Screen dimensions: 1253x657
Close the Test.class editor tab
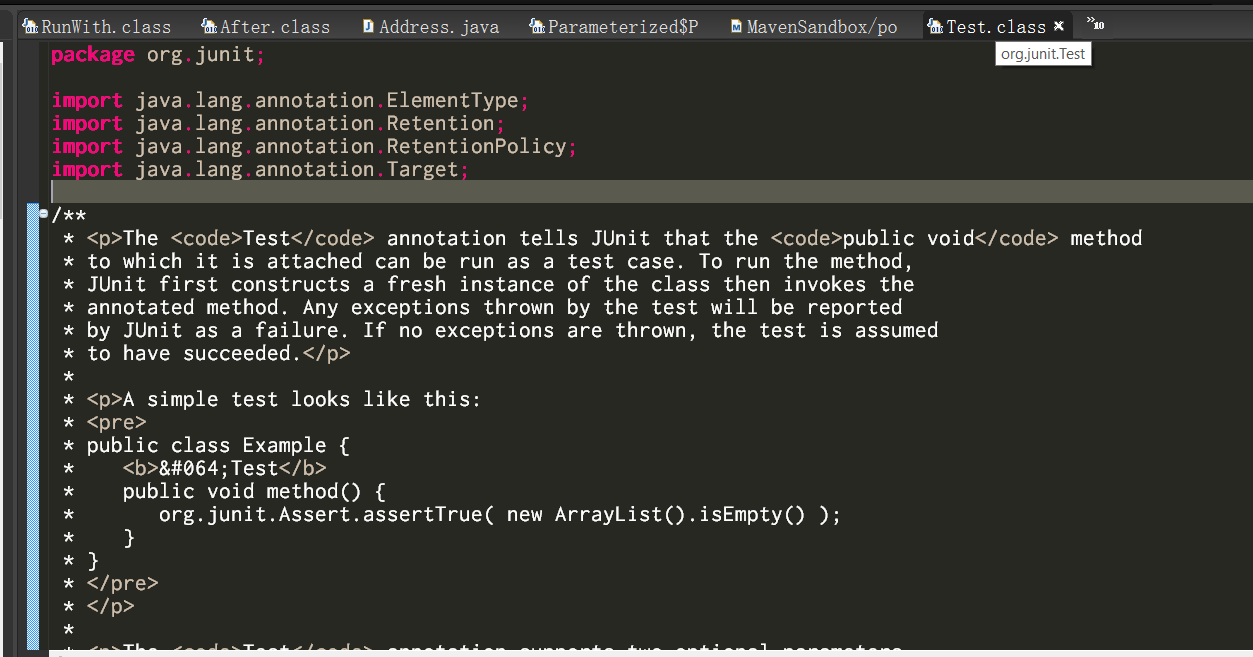pyautogui.click(x=1059, y=26)
